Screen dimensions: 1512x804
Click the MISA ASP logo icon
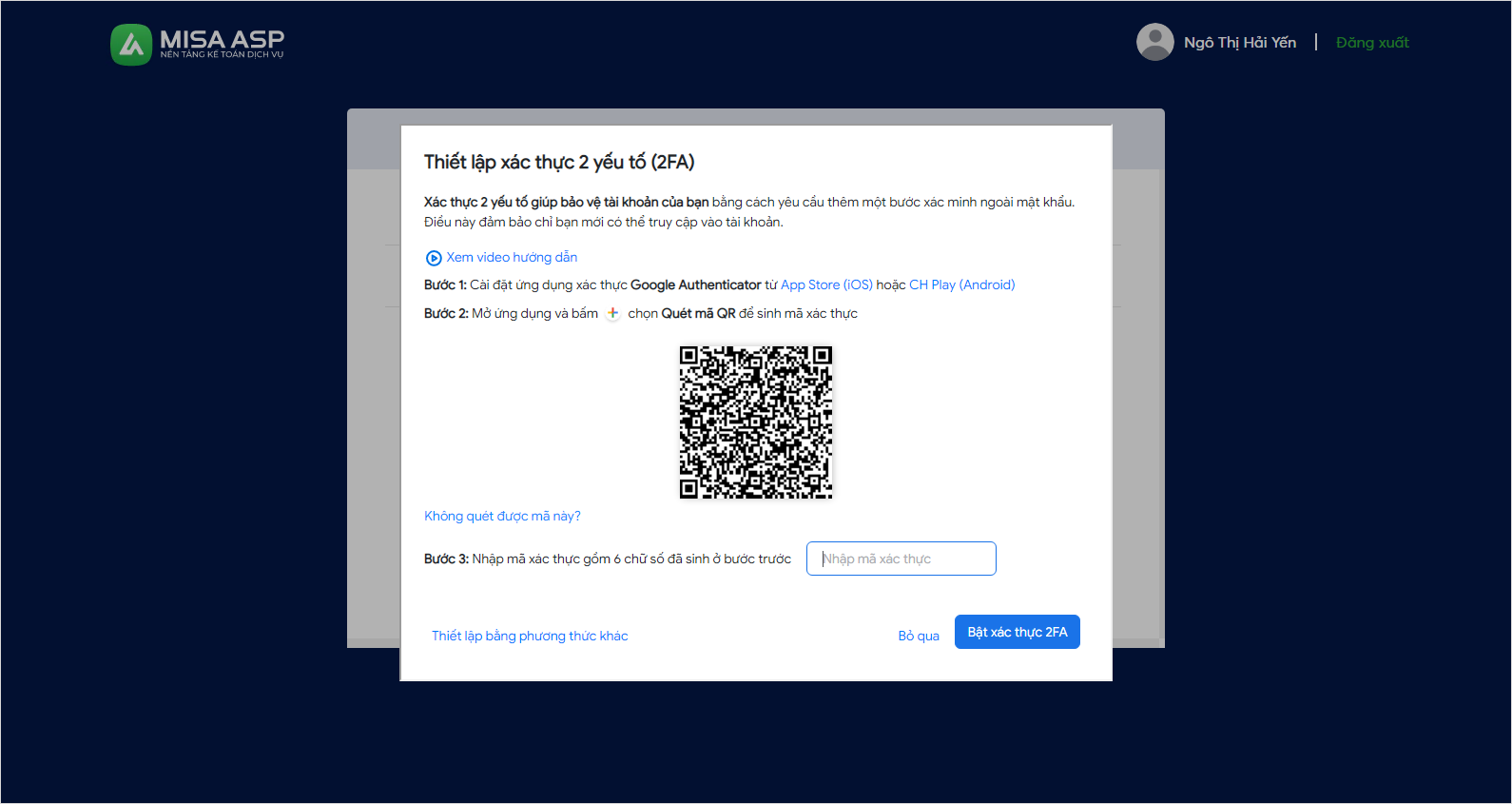click(131, 44)
